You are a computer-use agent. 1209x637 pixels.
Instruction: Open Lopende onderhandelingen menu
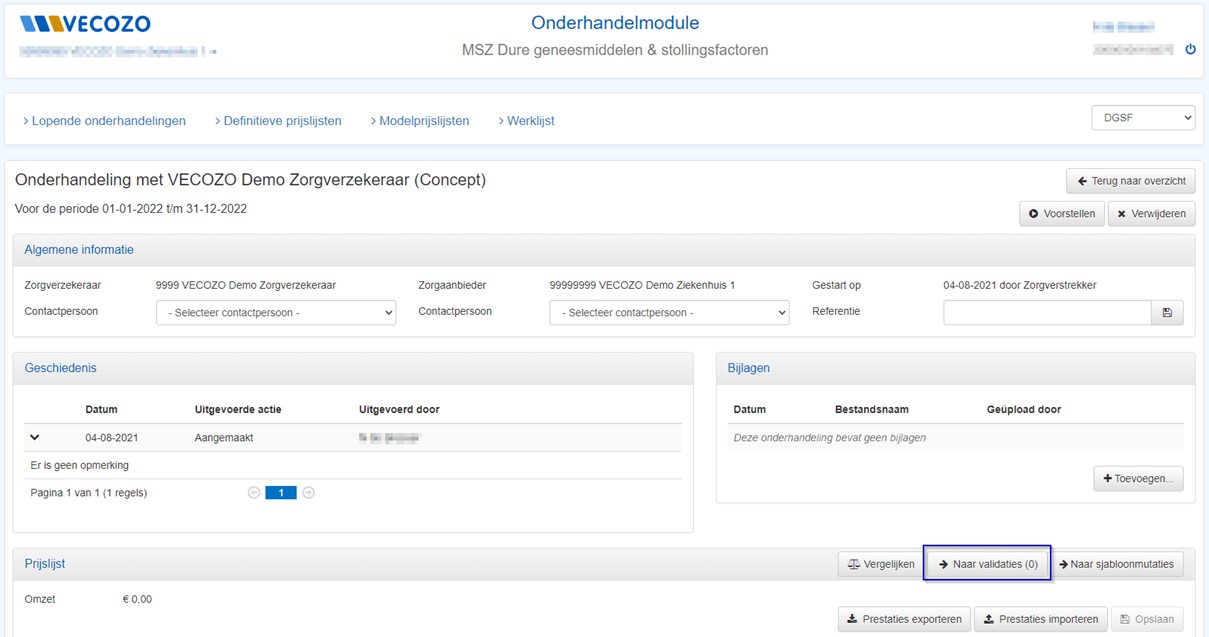click(104, 121)
